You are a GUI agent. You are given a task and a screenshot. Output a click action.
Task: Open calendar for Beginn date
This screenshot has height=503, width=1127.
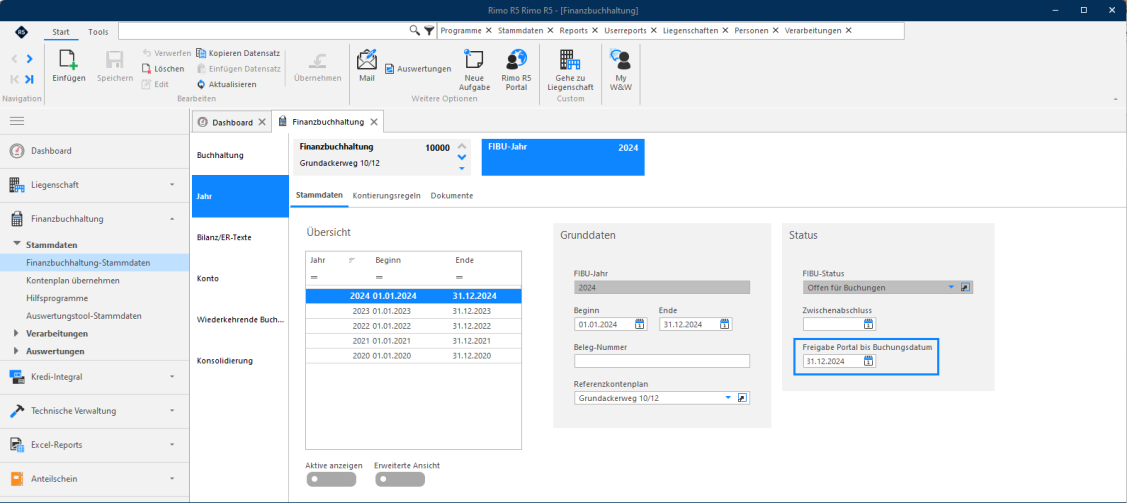(640, 324)
